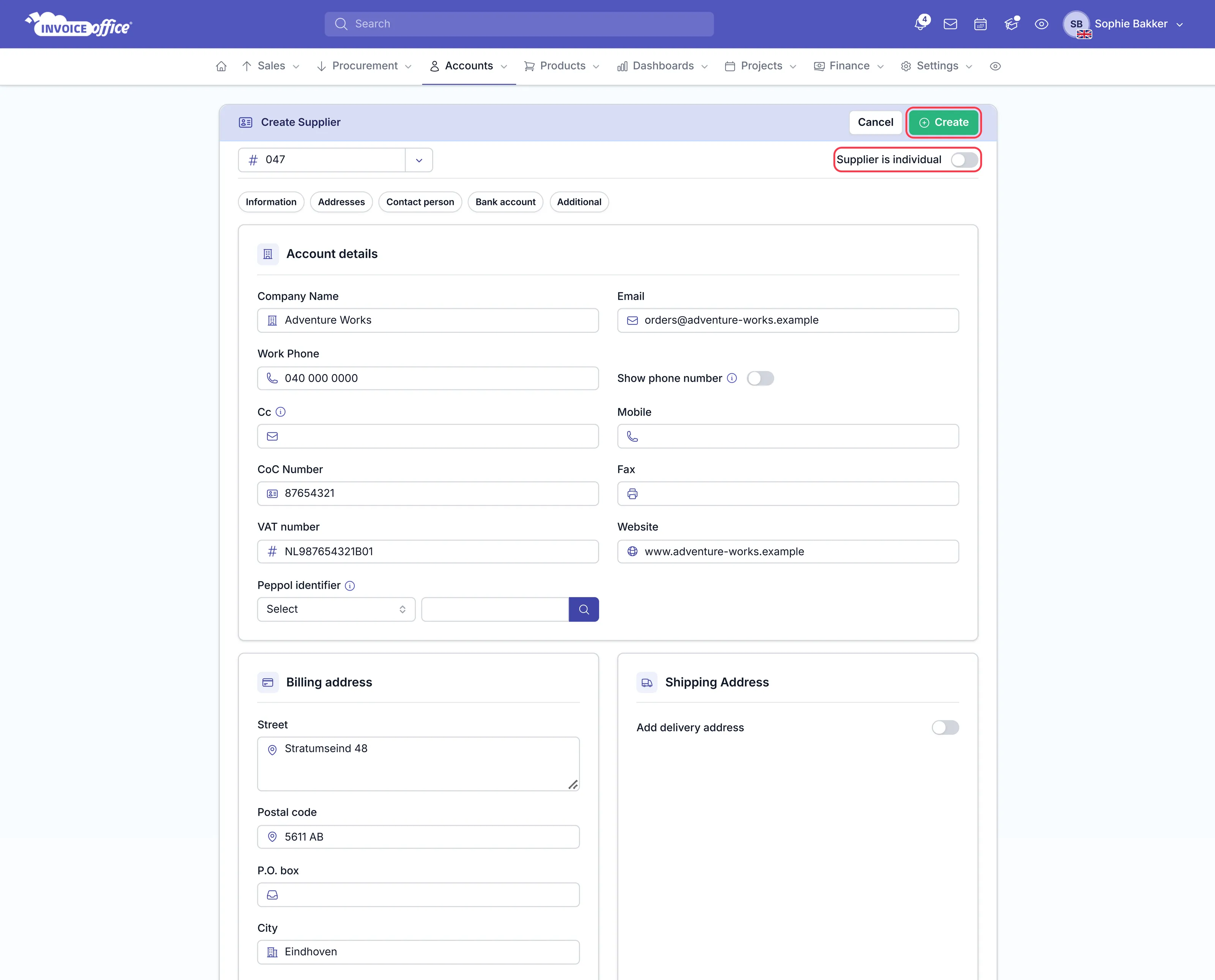Click the Shipping Address truck icon
This screenshot has width=1215, height=980.
coord(647,682)
